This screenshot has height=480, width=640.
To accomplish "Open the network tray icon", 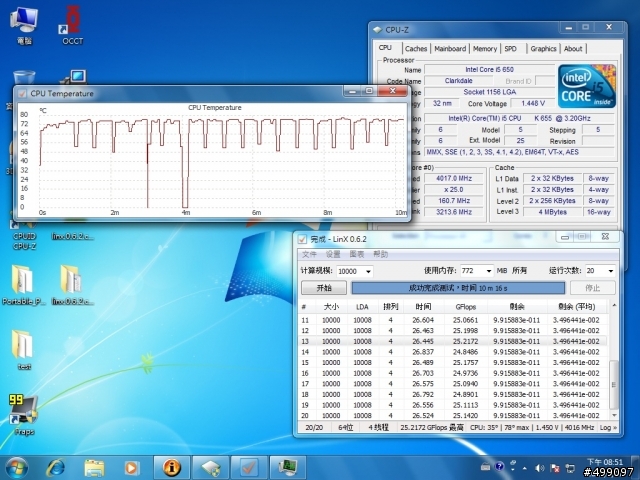I will tap(570, 468).
